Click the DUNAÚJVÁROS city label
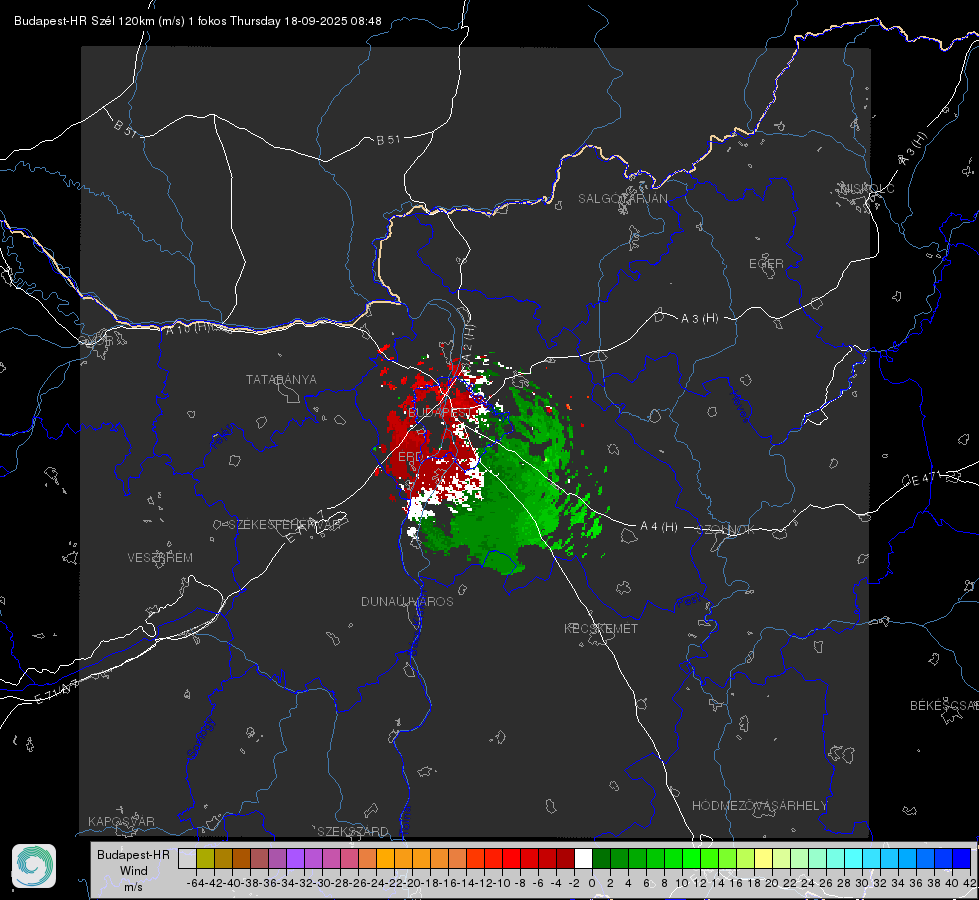 point(407,601)
